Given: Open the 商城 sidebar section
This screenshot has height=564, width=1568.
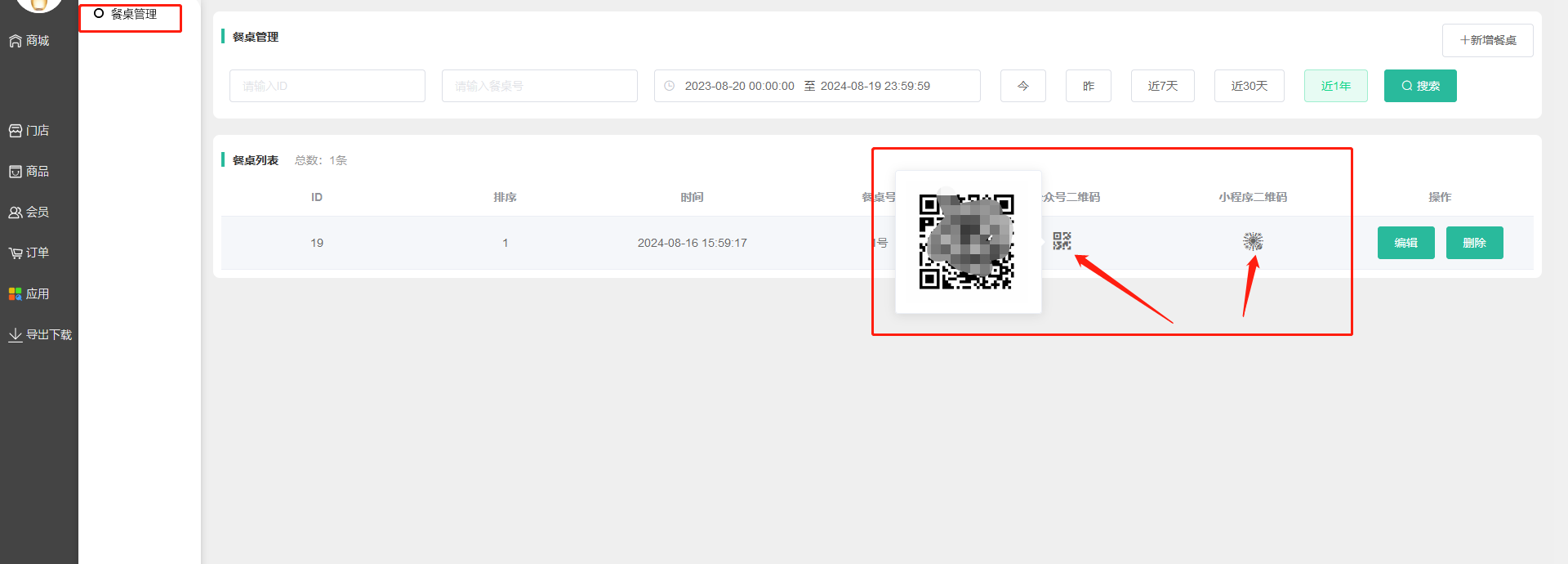Looking at the screenshot, I should click(x=29, y=41).
